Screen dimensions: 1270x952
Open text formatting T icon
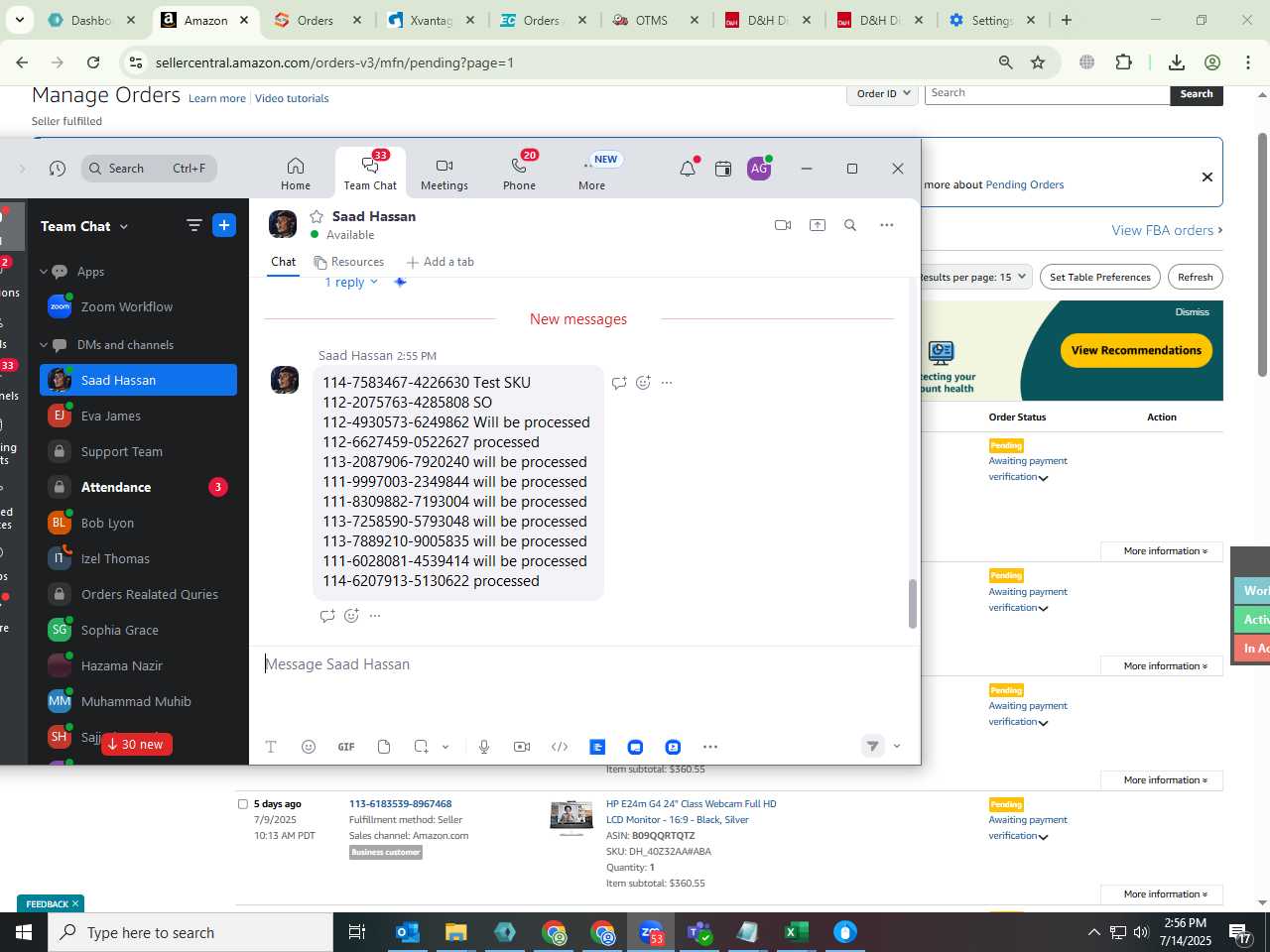coord(271,747)
